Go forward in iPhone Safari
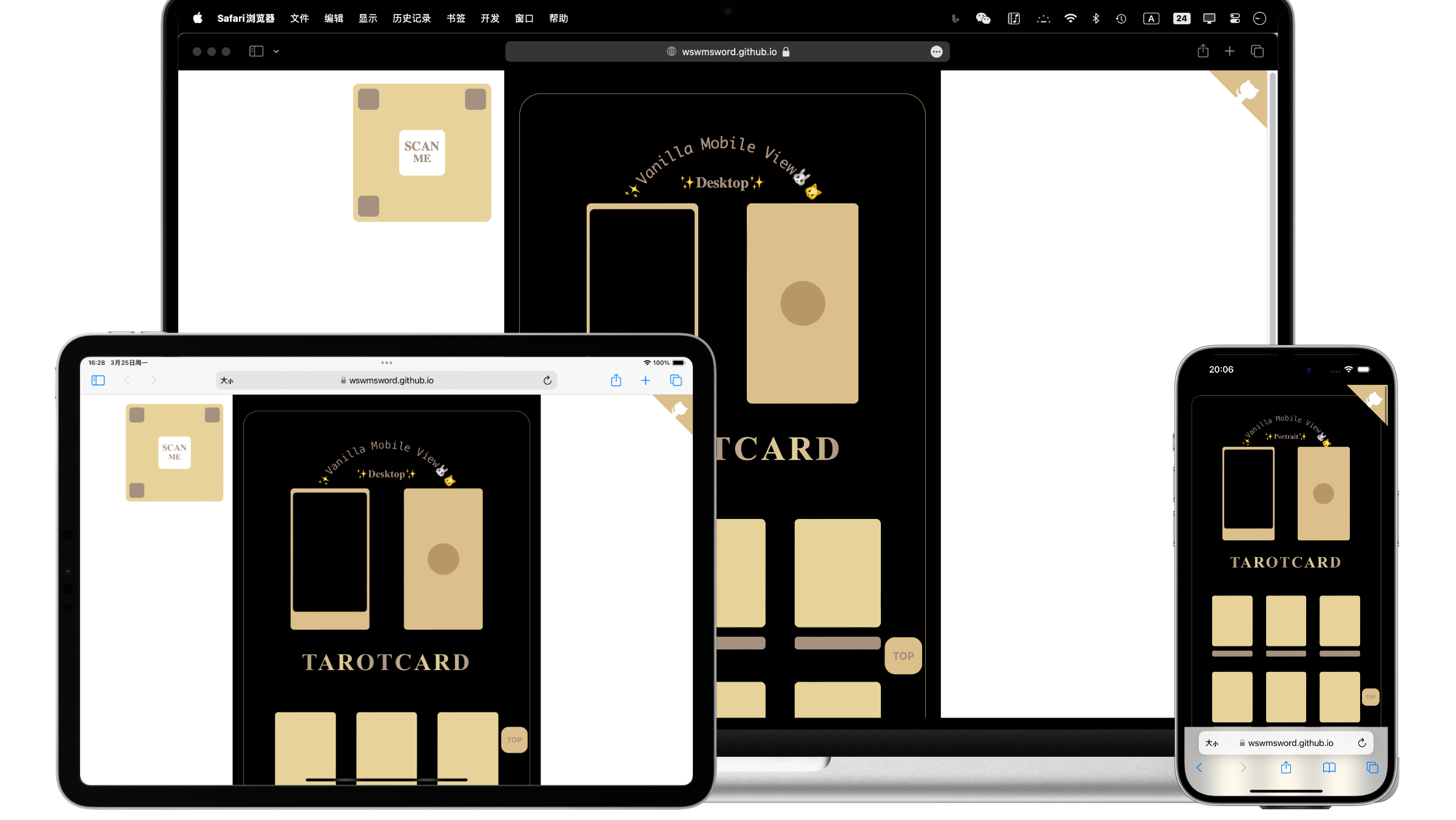This screenshot has width=1456, height=820. point(1243,768)
